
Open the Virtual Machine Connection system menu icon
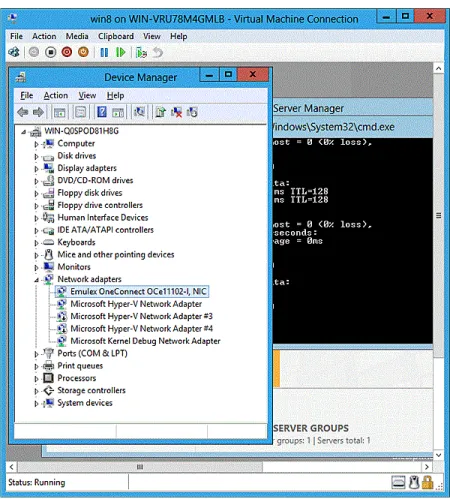(13, 18)
